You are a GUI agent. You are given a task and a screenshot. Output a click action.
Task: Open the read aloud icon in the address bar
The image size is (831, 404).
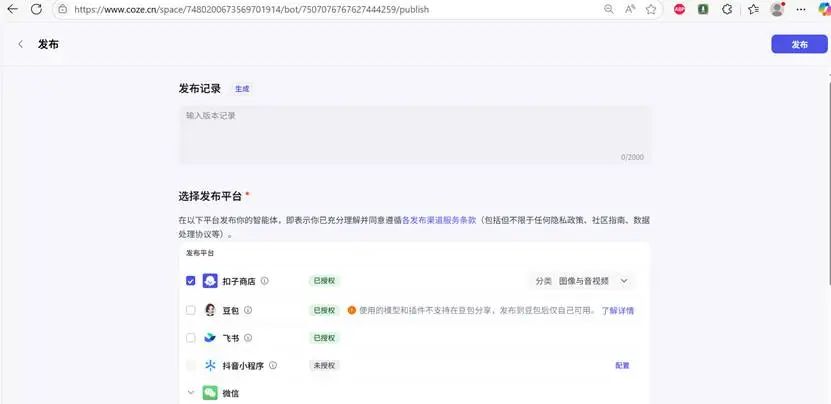630,9
